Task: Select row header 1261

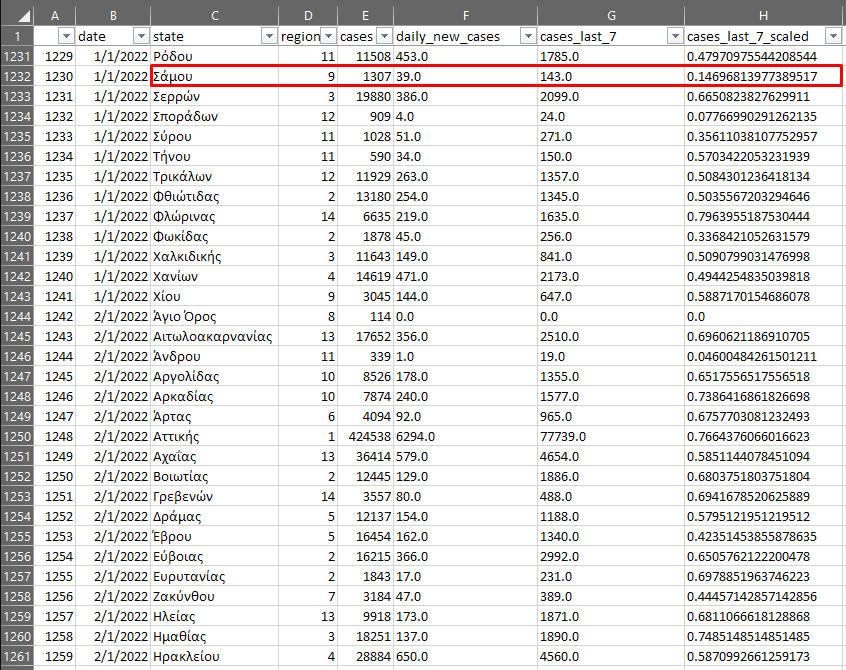Action: tap(17, 657)
